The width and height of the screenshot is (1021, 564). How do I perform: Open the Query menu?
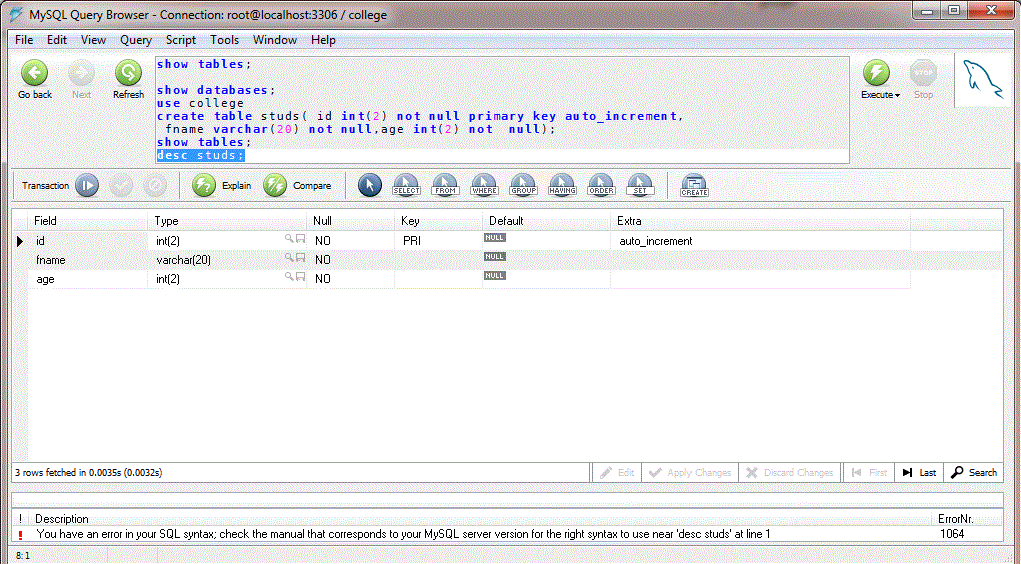coord(136,40)
